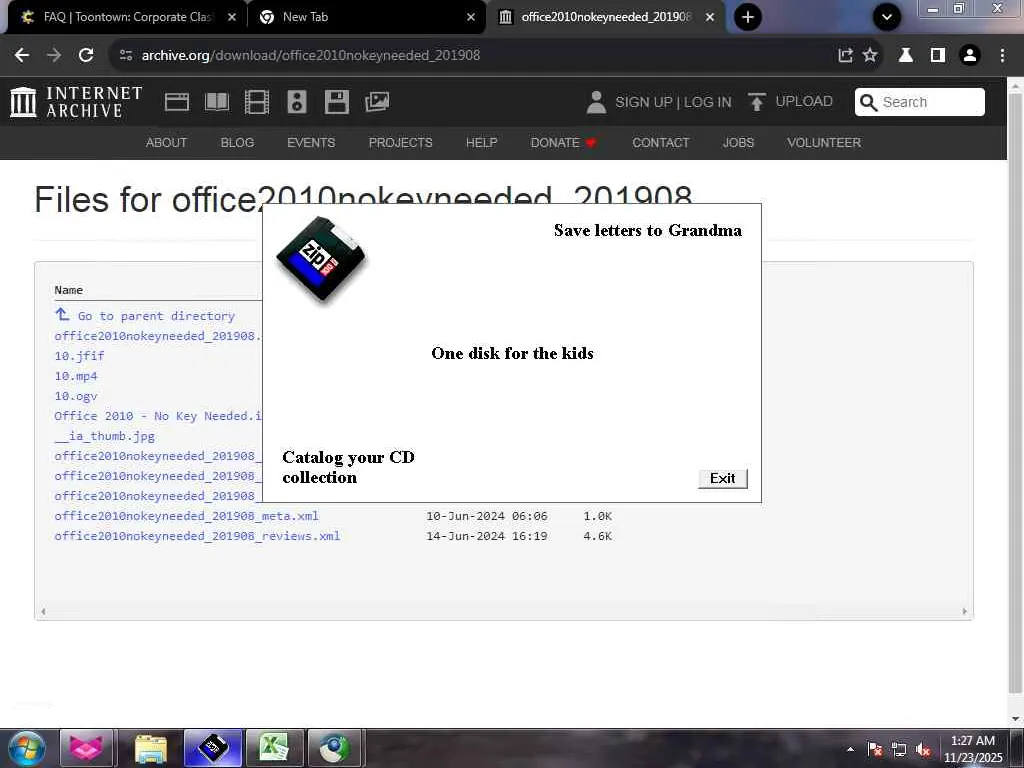Select the Zip disk app on taskbar

[x=213, y=748]
